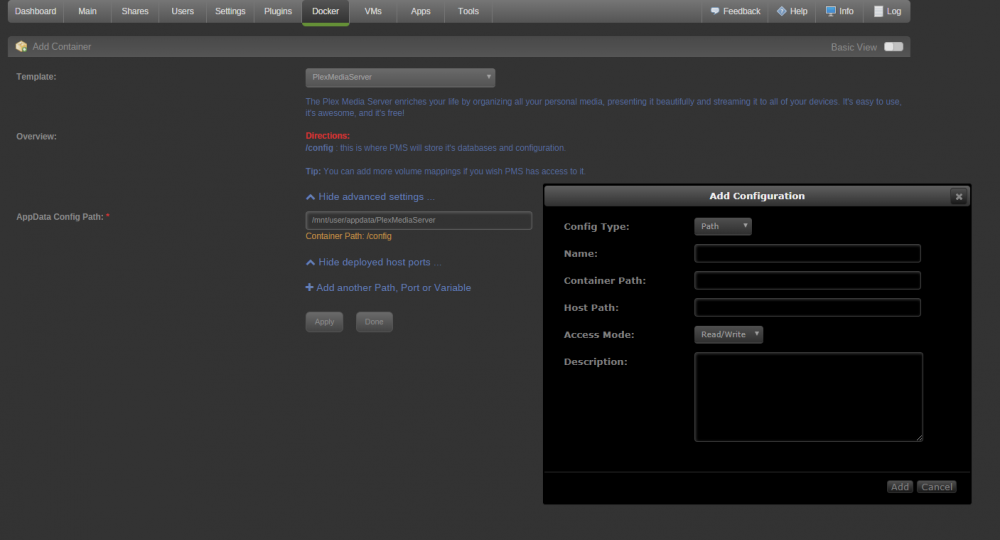Image resolution: width=1000 pixels, height=540 pixels.
Task: Click the Add Container box icon
Action: tap(21, 47)
